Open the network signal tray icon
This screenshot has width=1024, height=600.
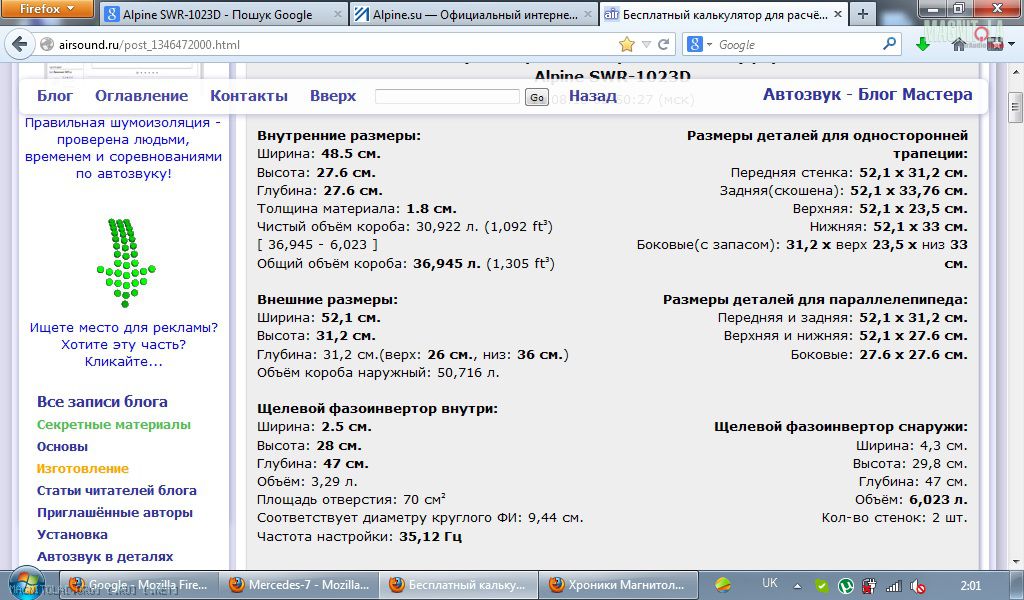(x=893, y=586)
